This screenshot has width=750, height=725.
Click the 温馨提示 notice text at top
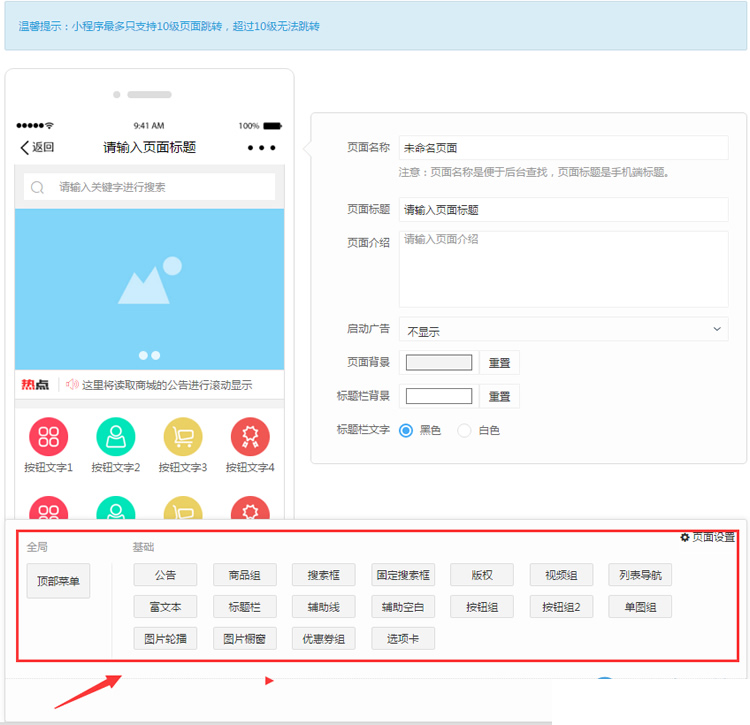pos(169,26)
